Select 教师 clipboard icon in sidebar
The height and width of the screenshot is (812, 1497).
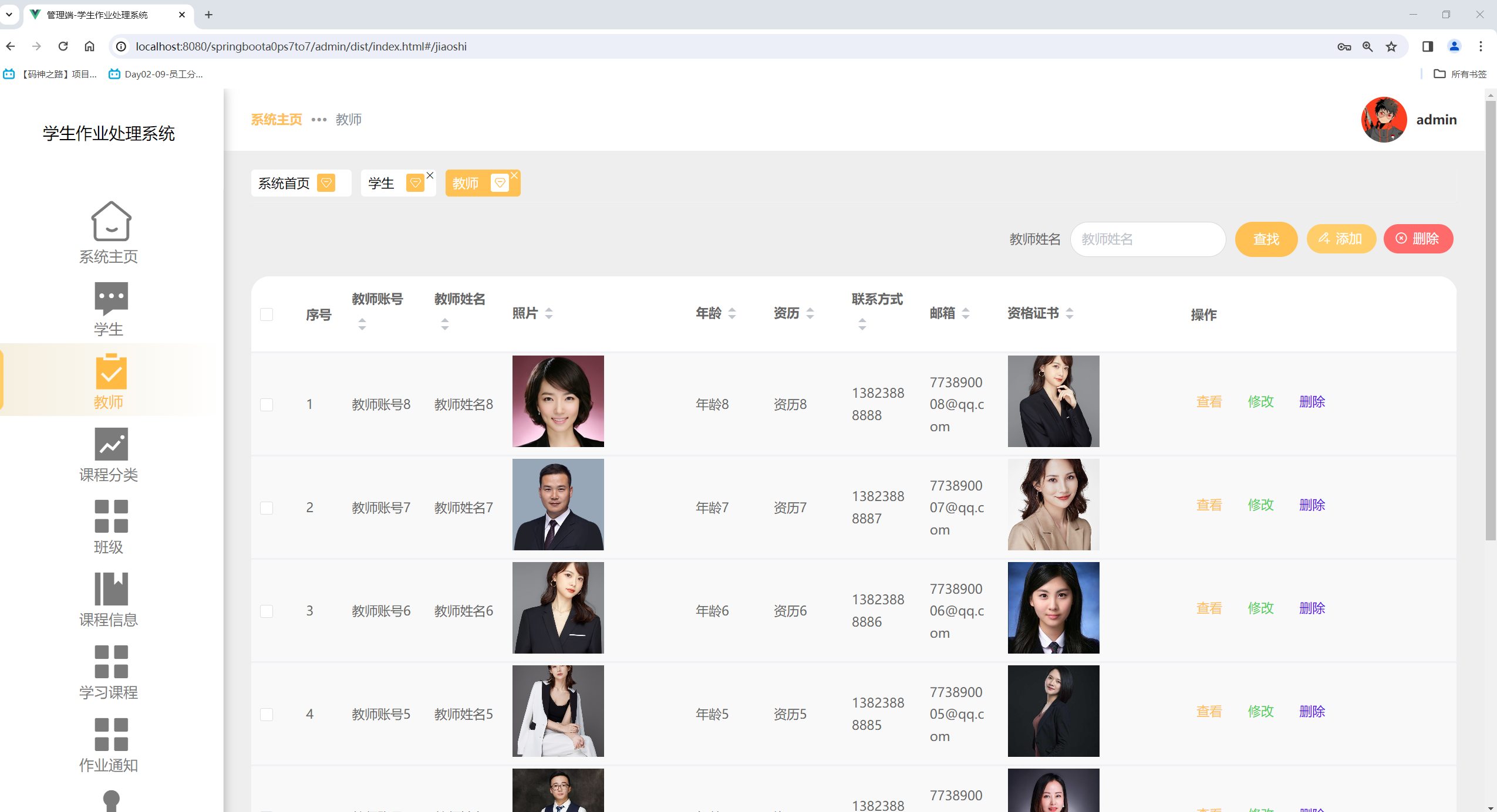tap(111, 371)
